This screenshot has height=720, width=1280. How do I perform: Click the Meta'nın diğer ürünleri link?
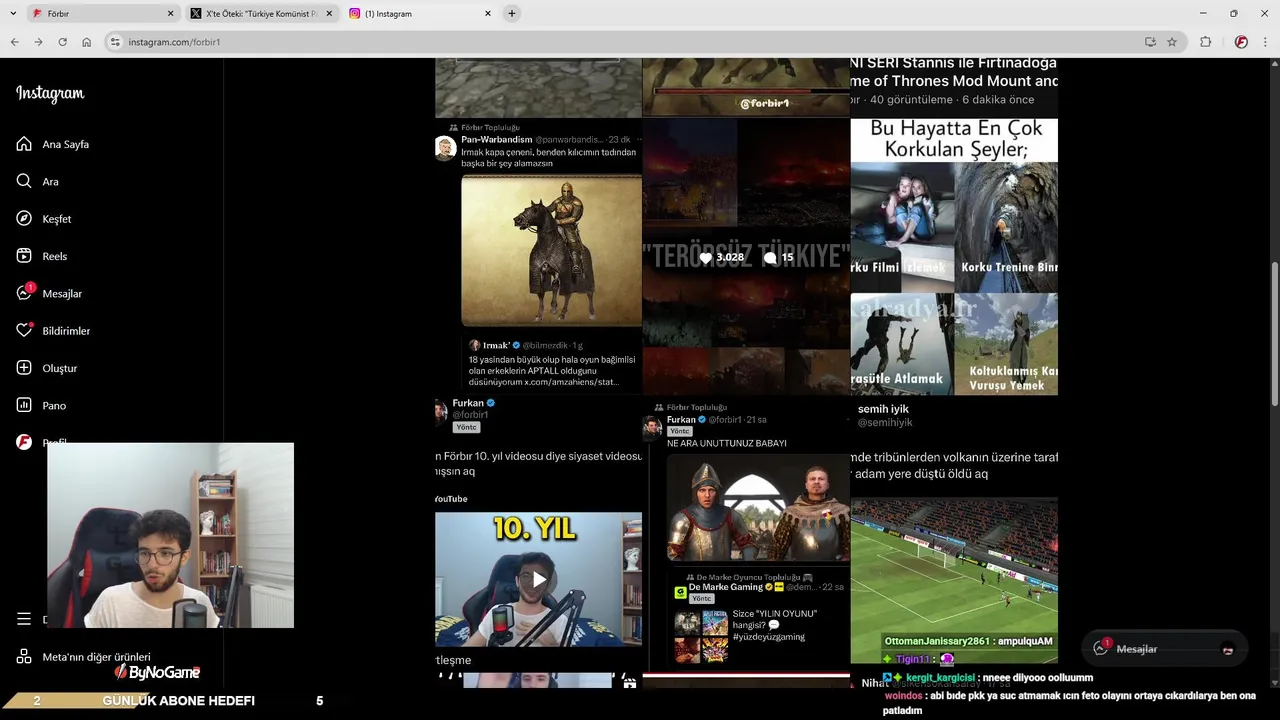tap(96, 657)
